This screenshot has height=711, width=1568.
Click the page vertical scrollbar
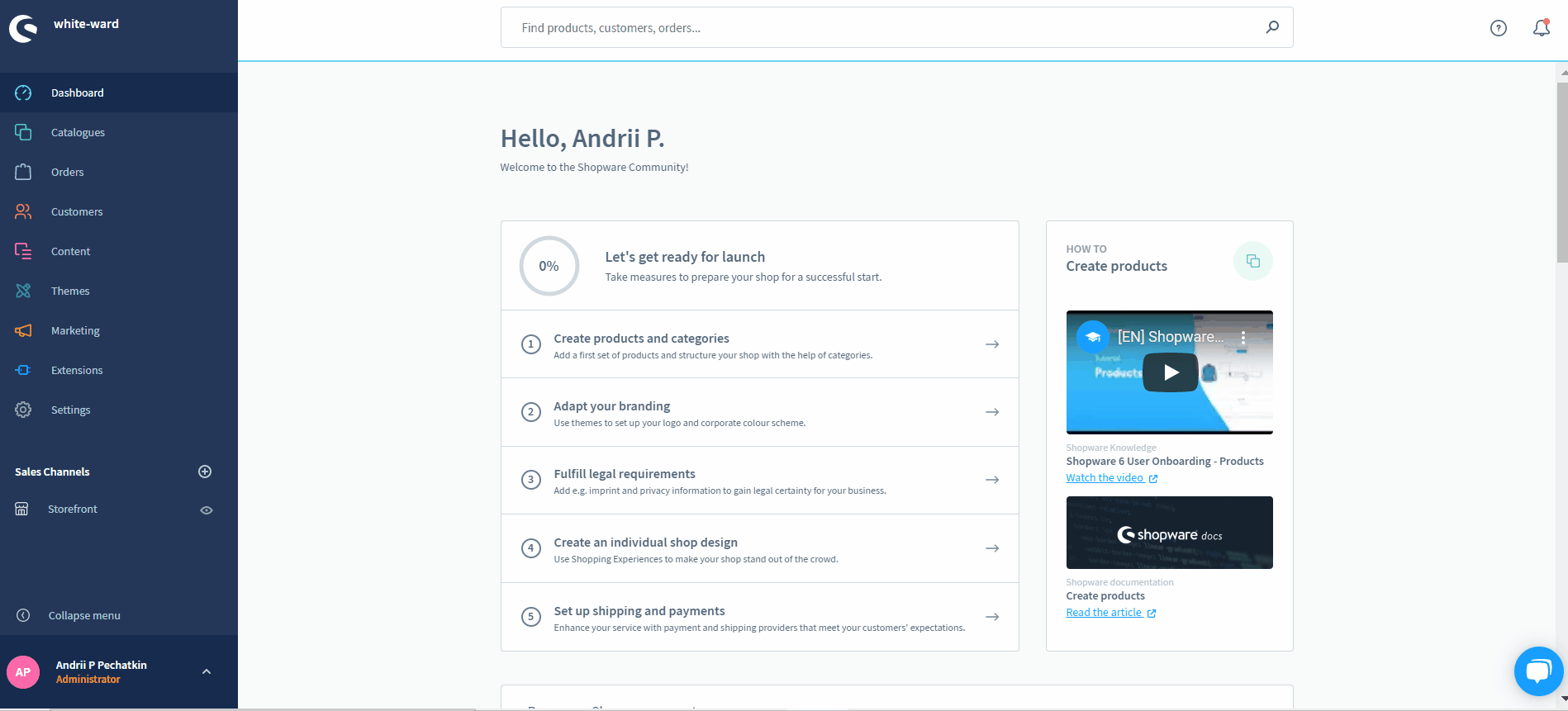tap(1562, 171)
